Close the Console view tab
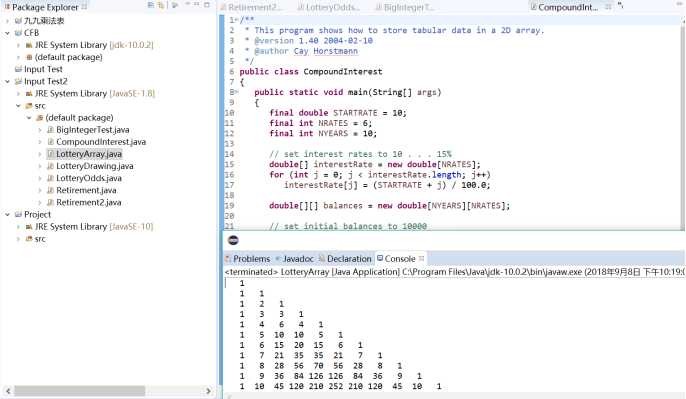Viewport: 686px width, 399px height. coord(421,258)
